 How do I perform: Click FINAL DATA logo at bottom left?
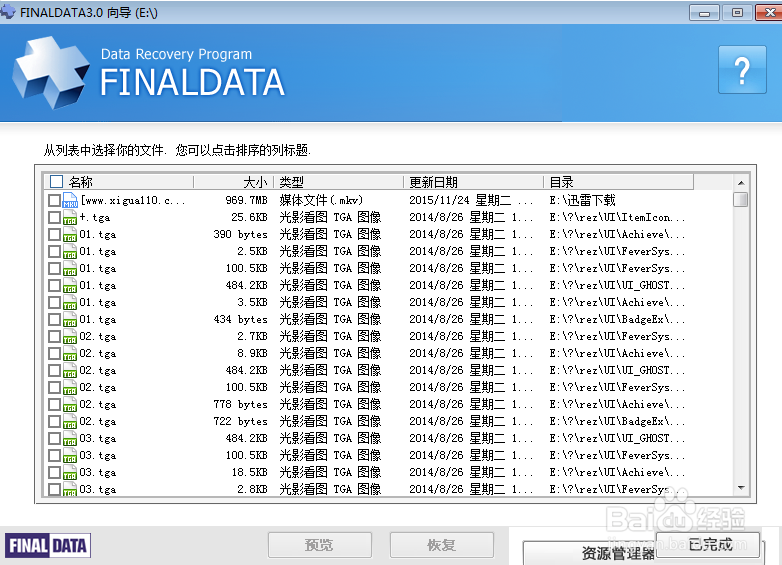coord(48,546)
